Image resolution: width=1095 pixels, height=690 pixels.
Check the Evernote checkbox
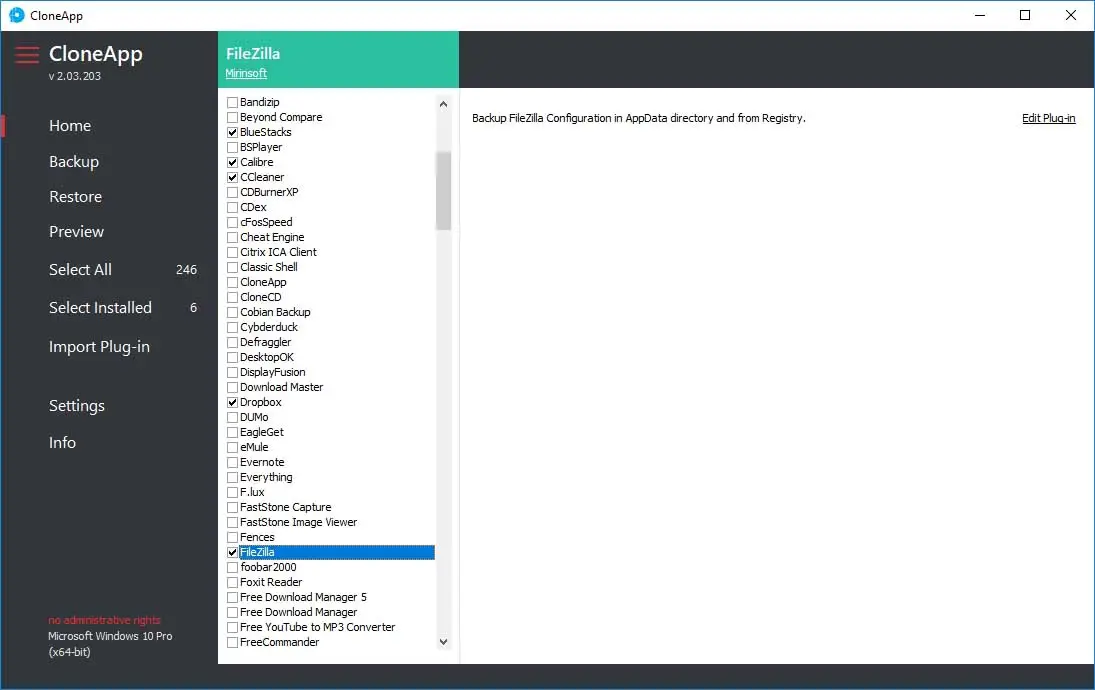(233, 462)
